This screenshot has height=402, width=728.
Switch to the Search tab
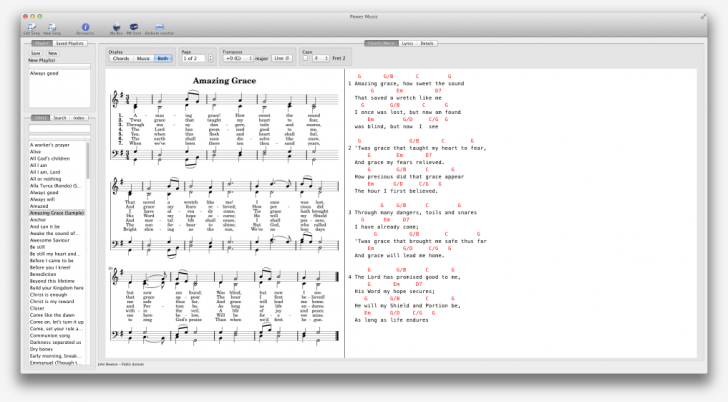pos(59,118)
